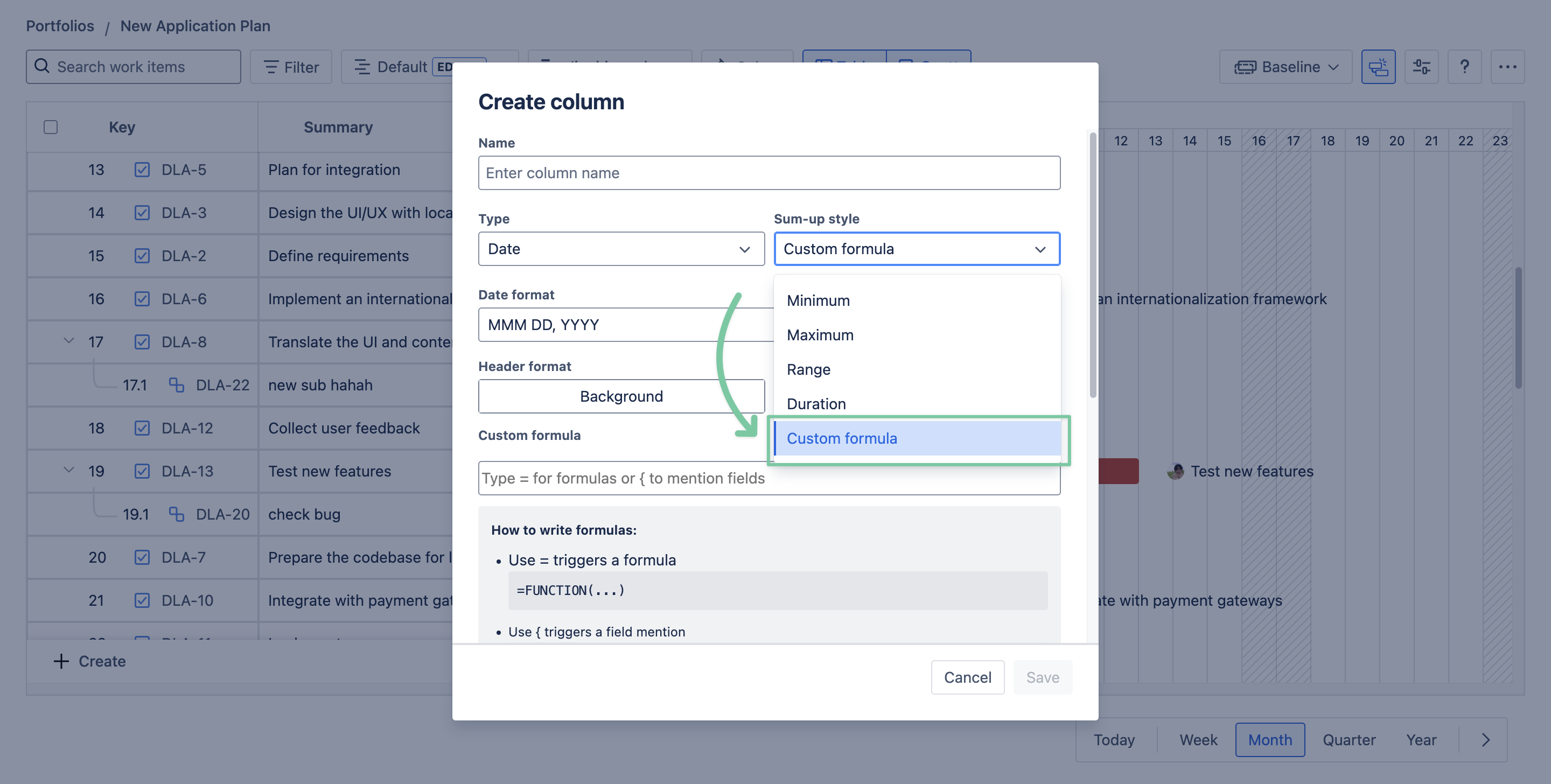Screen dimensions: 1551x784
Task: Click the DLA-22 subtask icon
Action: [x=177, y=385]
